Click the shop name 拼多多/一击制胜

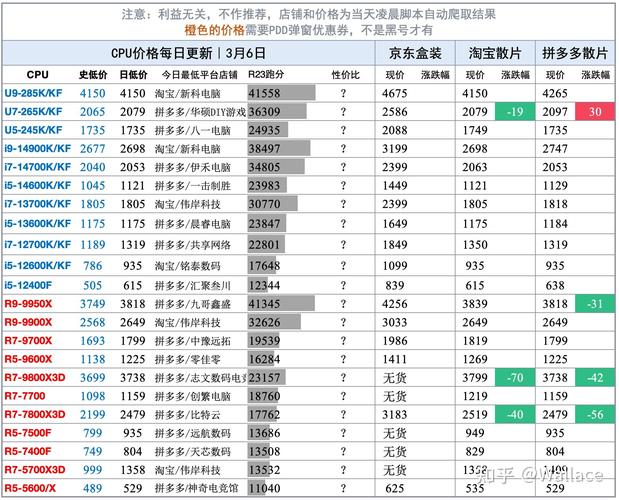click(x=193, y=185)
